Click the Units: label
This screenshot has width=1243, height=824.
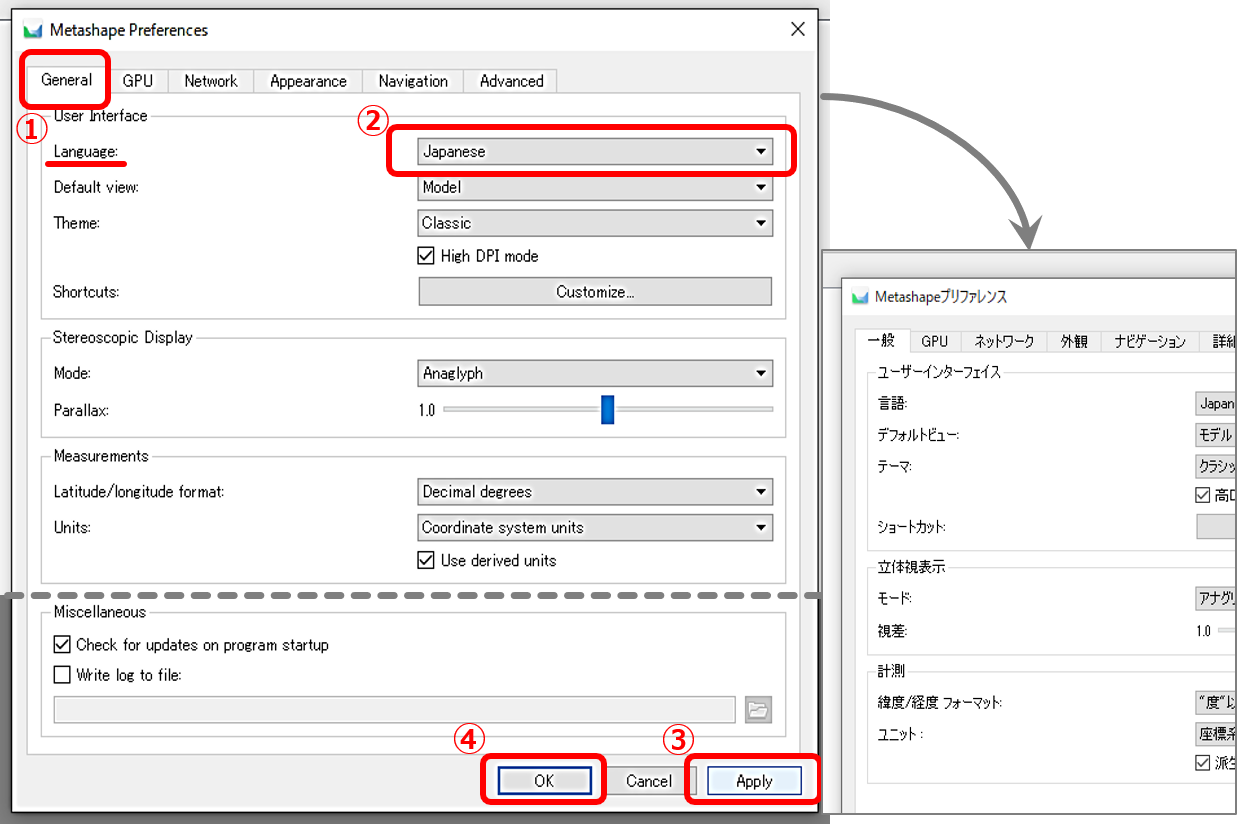click(x=72, y=527)
